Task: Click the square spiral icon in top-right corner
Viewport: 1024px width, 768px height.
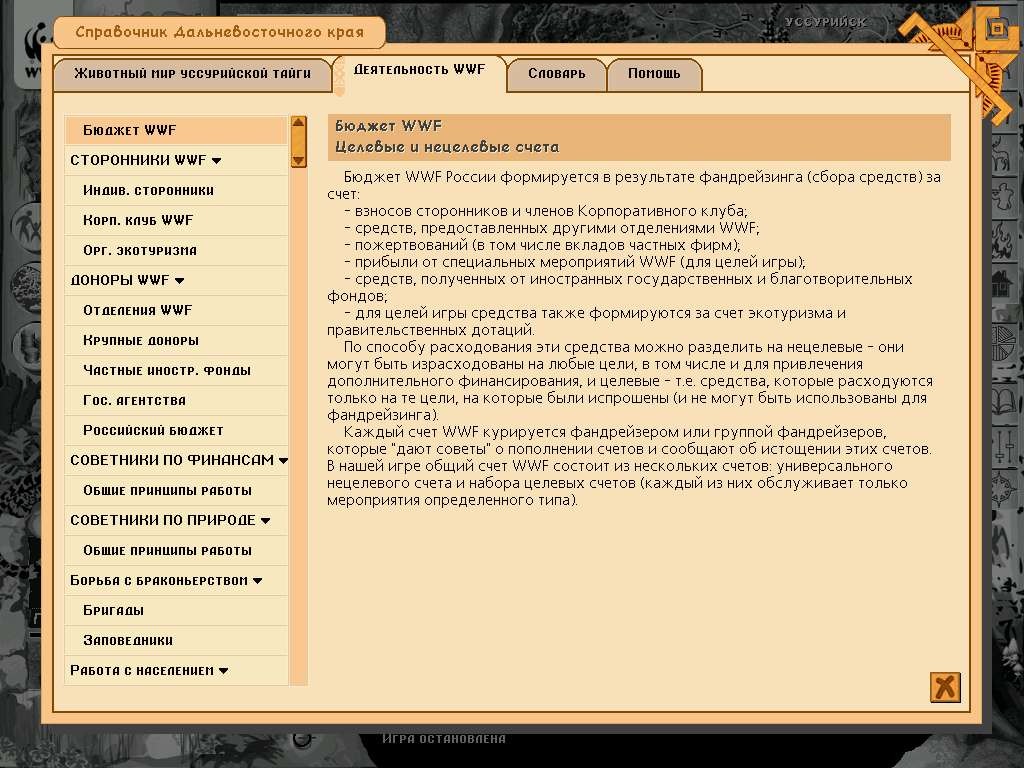Action: click(x=997, y=29)
